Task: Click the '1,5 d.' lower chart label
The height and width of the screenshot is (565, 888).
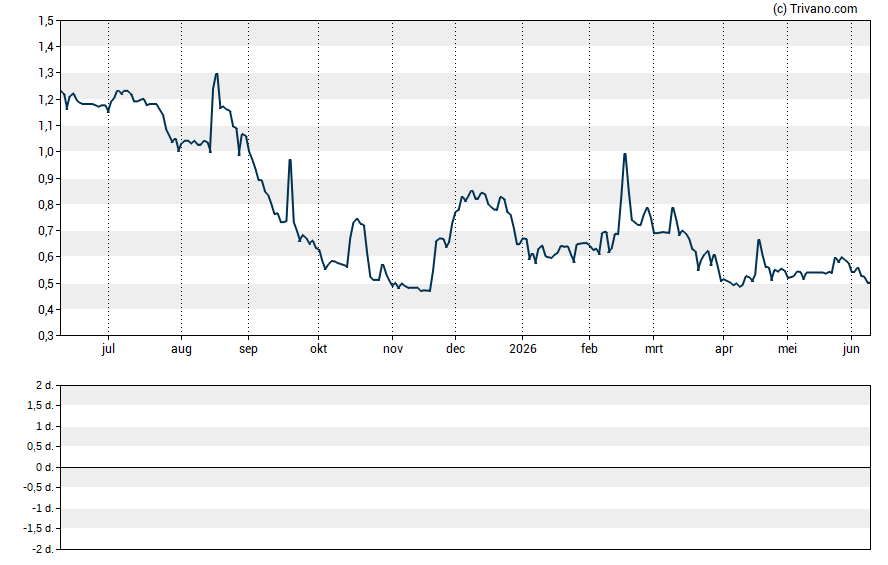Action: pos(40,406)
